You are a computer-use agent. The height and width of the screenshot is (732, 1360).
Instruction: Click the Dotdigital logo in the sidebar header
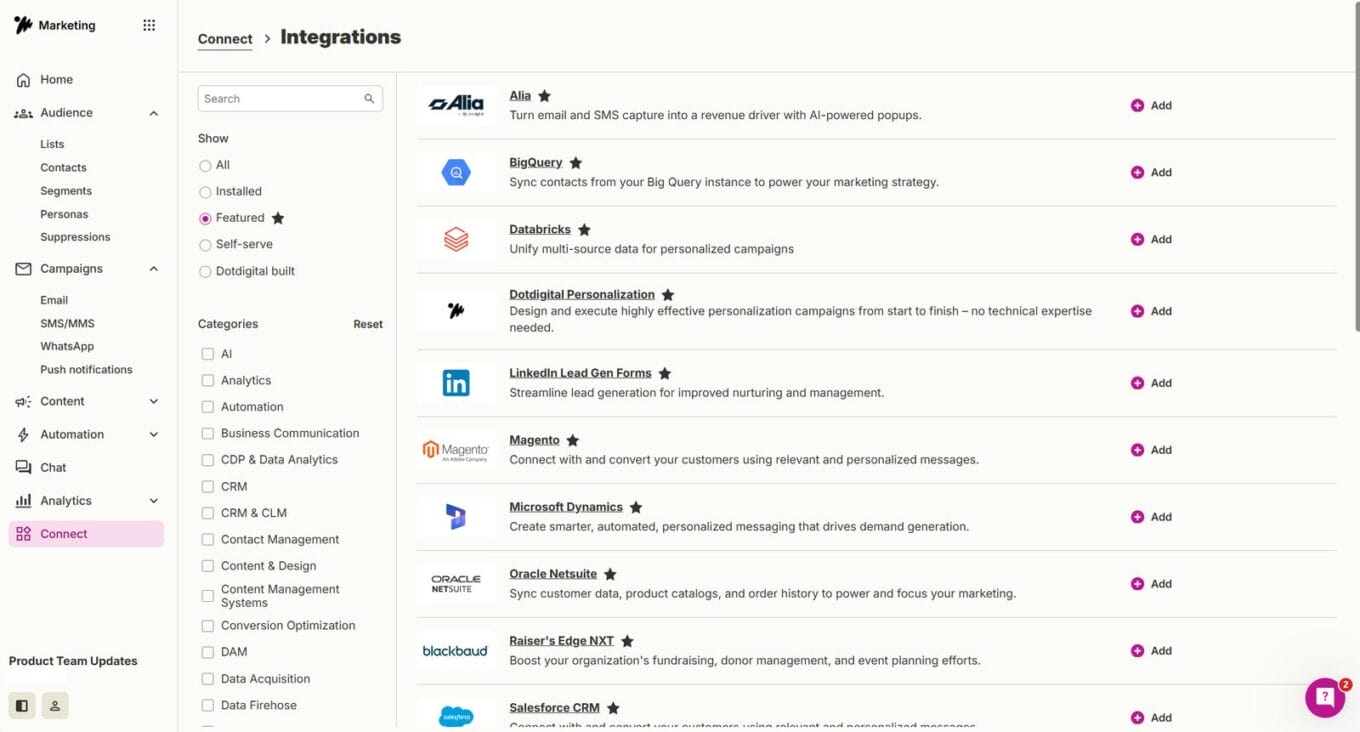click(x=23, y=25)
